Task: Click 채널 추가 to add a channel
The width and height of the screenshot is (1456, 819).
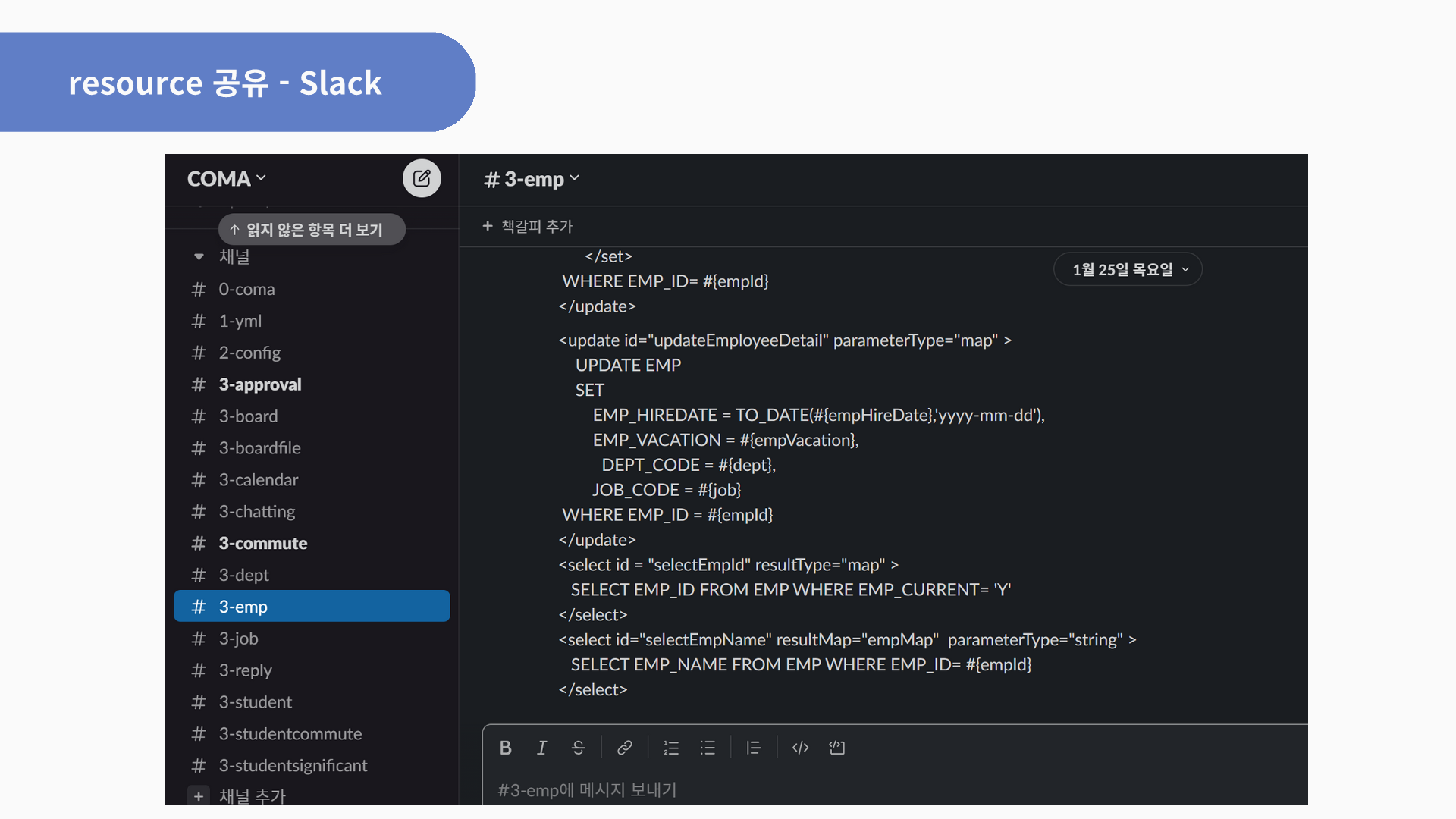Action: pos(253,796)
